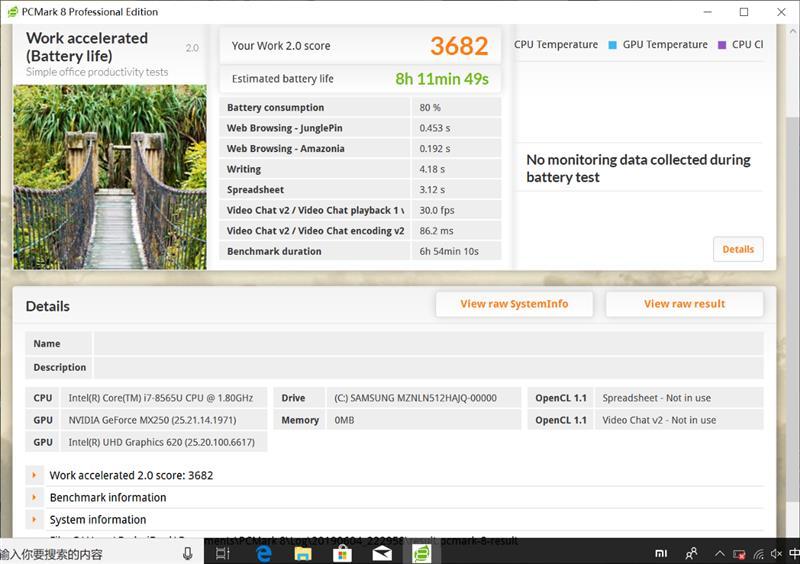Click the CPU Clock purple legend swatch

tap(721, 45)
